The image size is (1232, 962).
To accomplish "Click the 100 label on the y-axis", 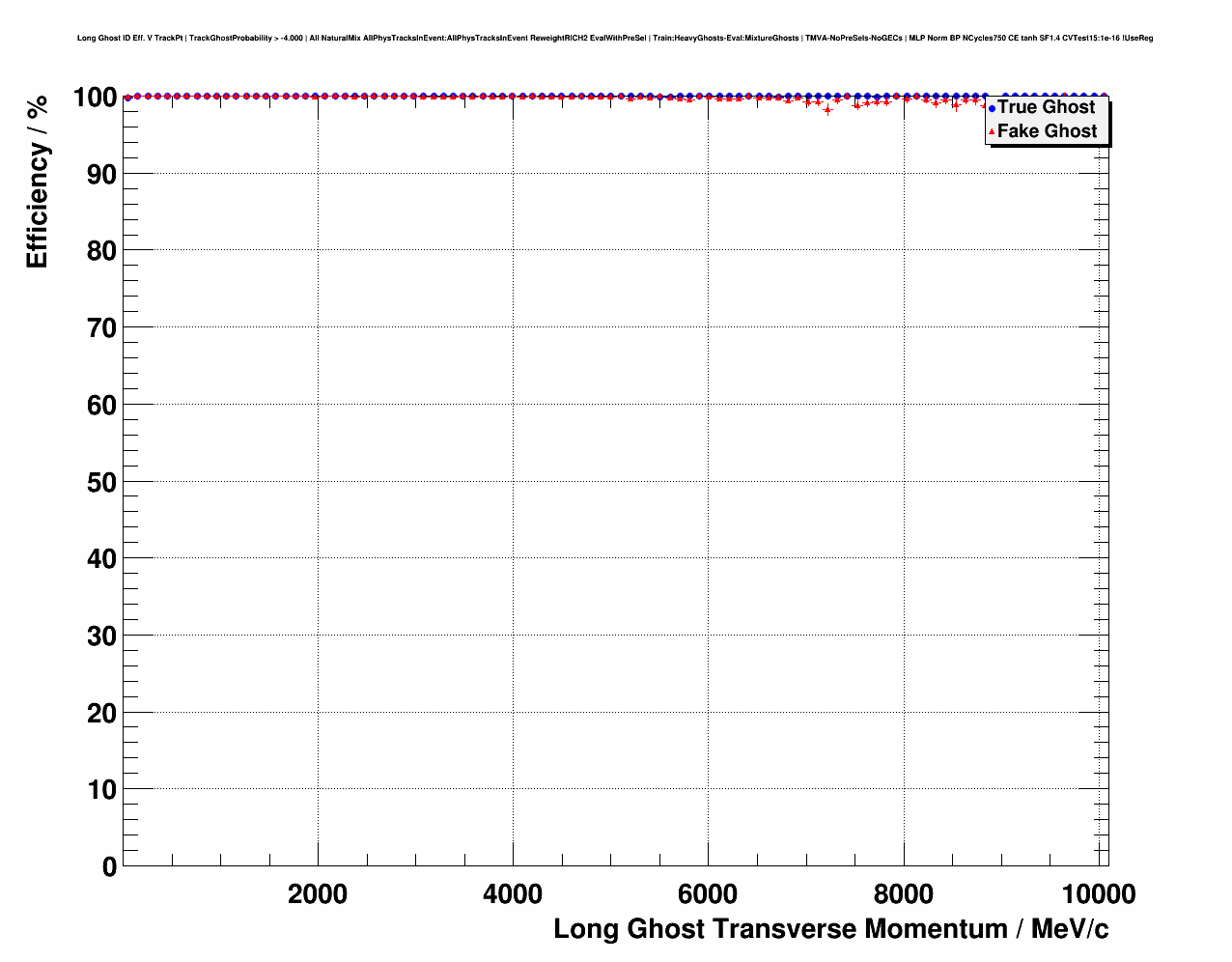I will coord(95,98).
